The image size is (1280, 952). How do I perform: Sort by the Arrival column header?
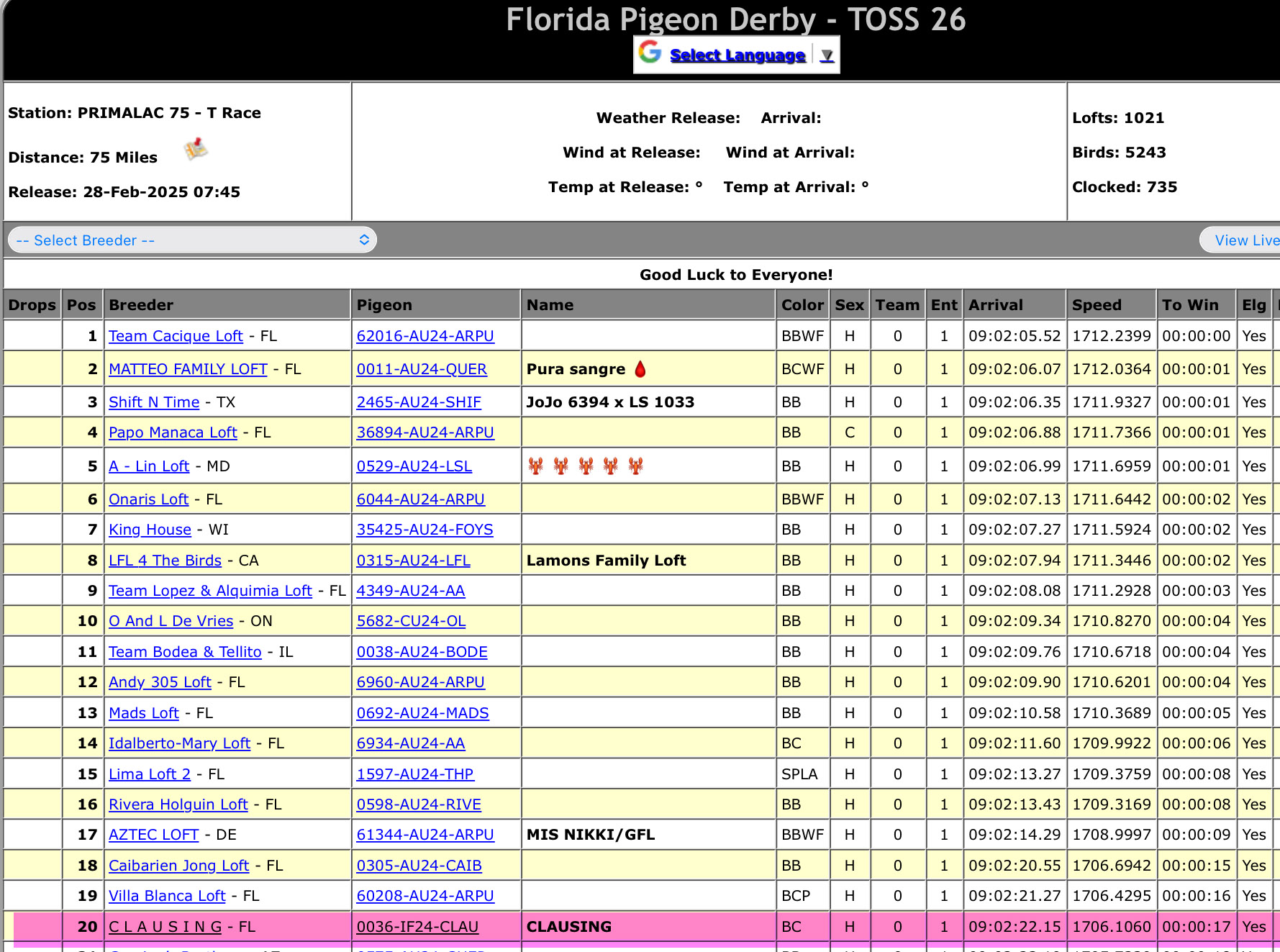[x=995, y=305]
